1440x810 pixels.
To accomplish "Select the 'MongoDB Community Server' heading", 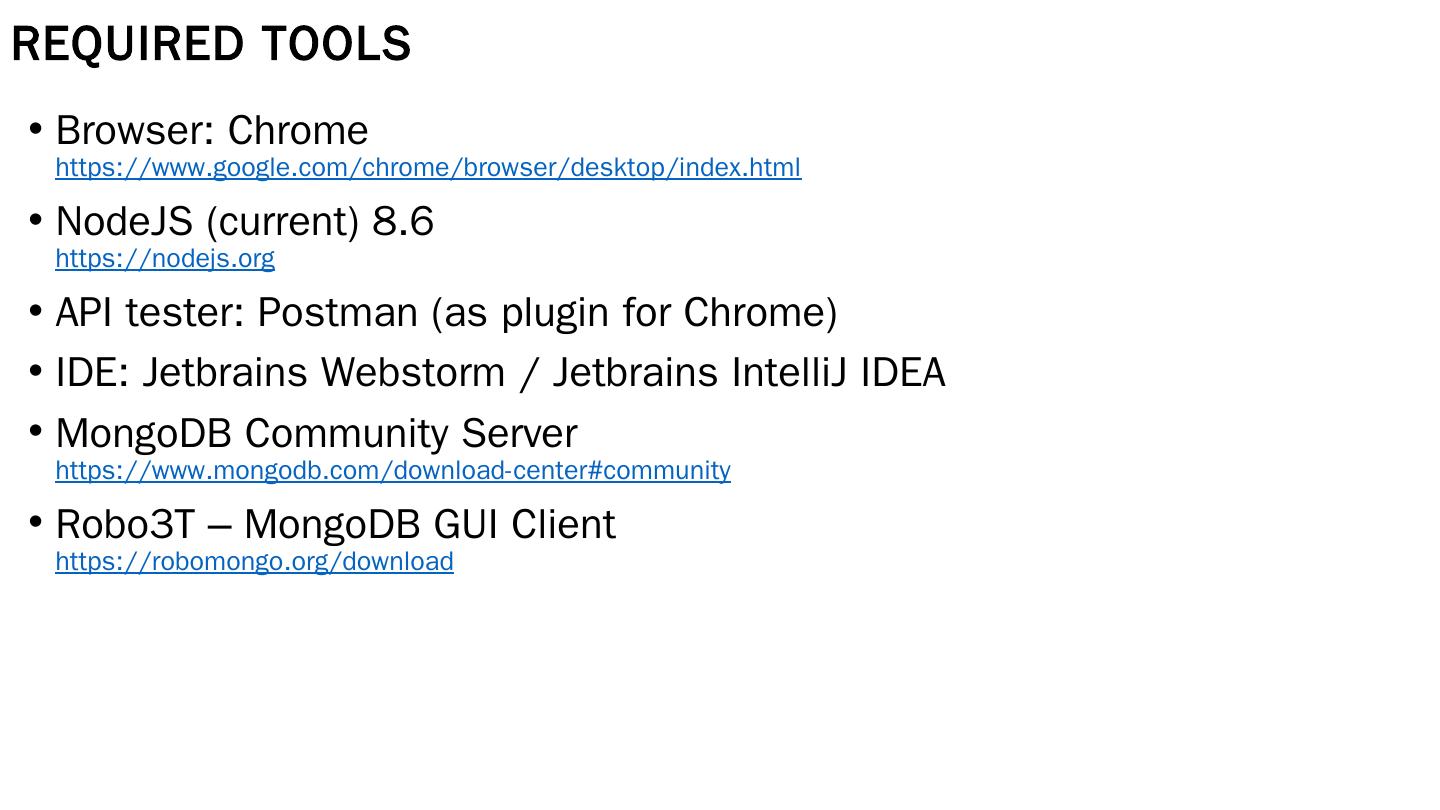I will point(316,434).
